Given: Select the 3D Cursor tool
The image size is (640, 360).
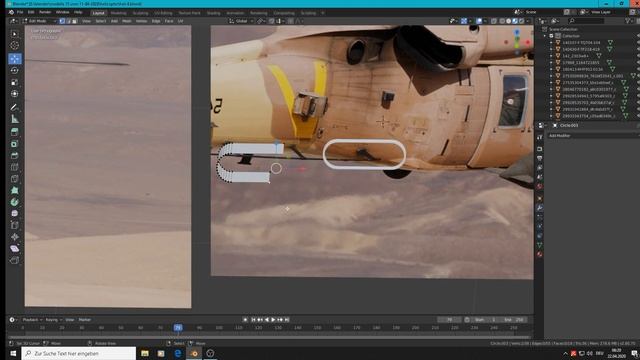Looking at the screenshot, I should click(15, 46).
